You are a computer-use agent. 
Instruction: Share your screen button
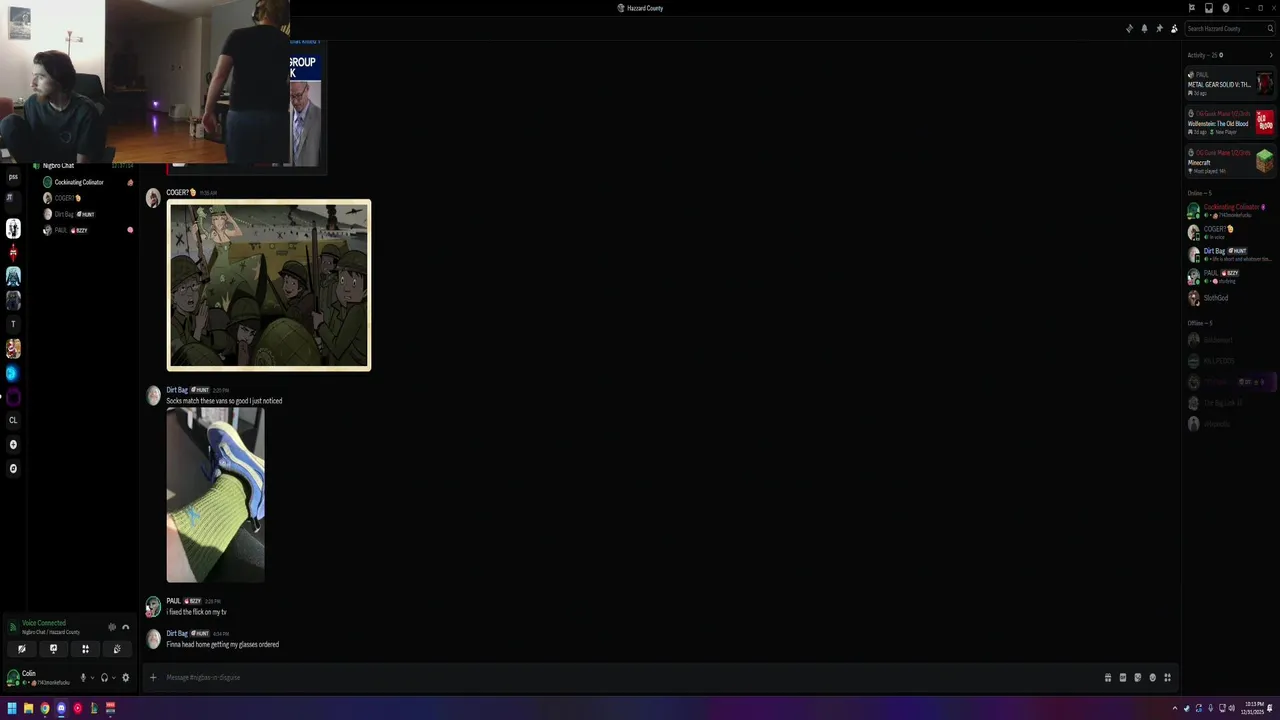tap(54, 649)
